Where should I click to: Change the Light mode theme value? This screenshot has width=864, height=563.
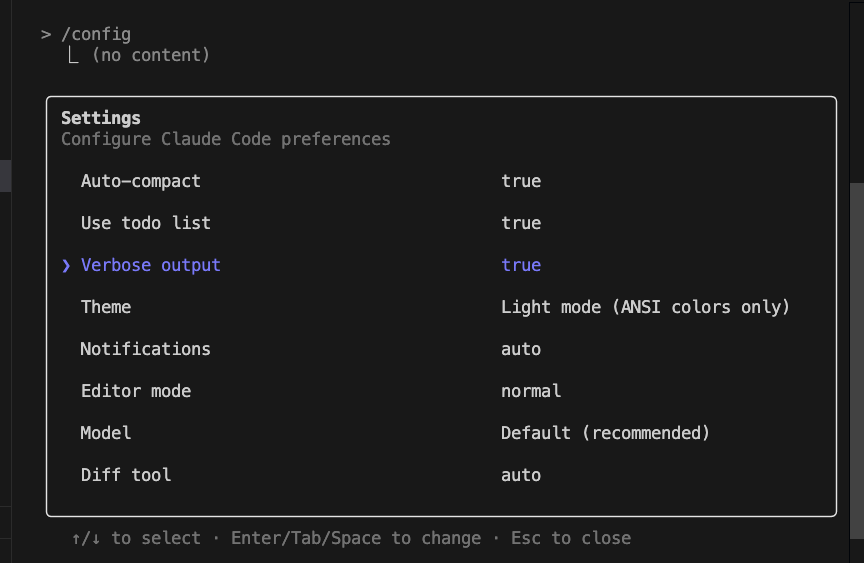(x=645, y=307)
